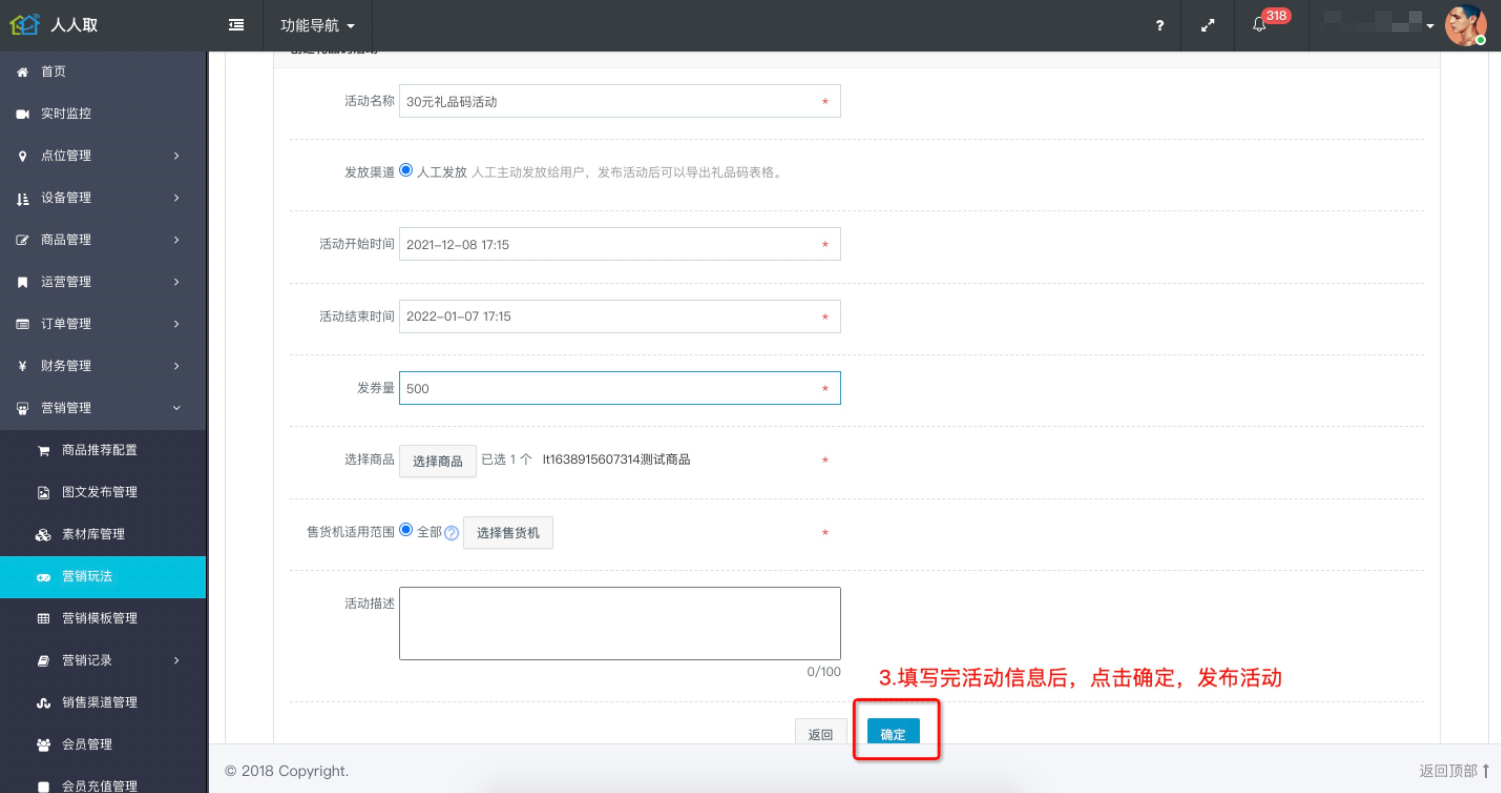This screenshot has width=1501, height=793.
Task: Click edit icon beside 商品管理
Action: 23,240
